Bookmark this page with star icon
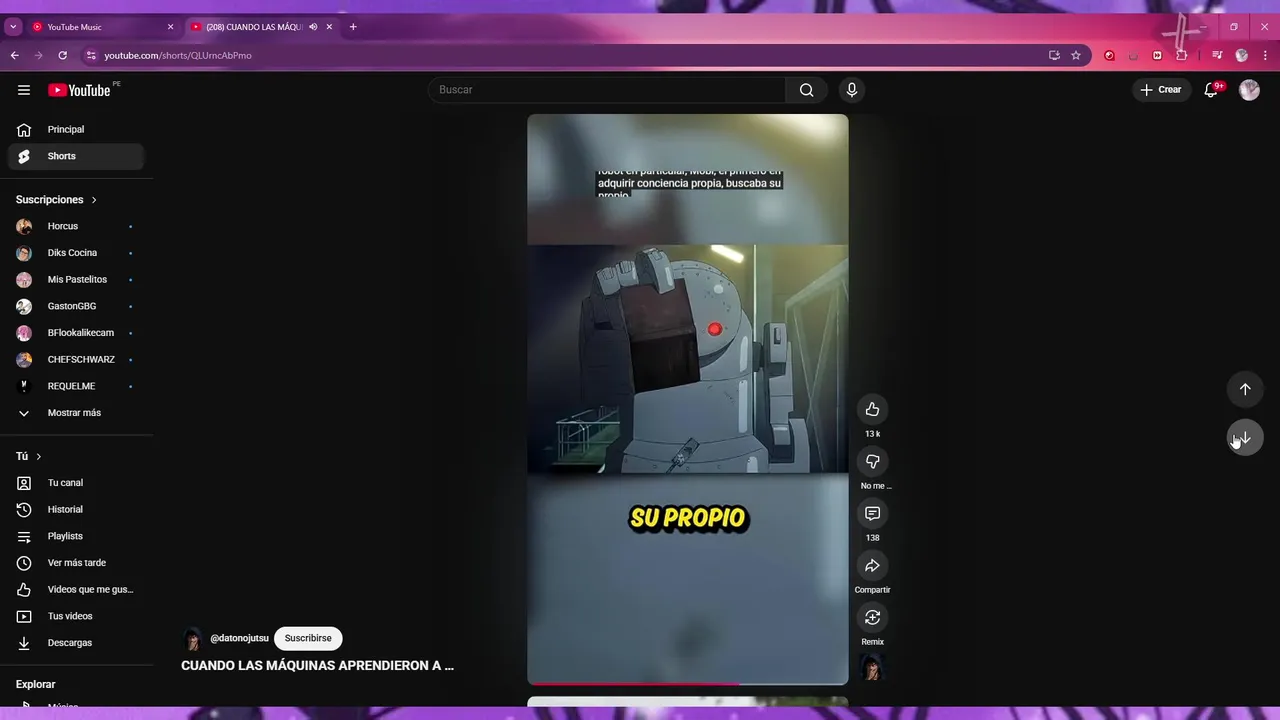The image size is (1280, 720). (x=1076, y=55)
